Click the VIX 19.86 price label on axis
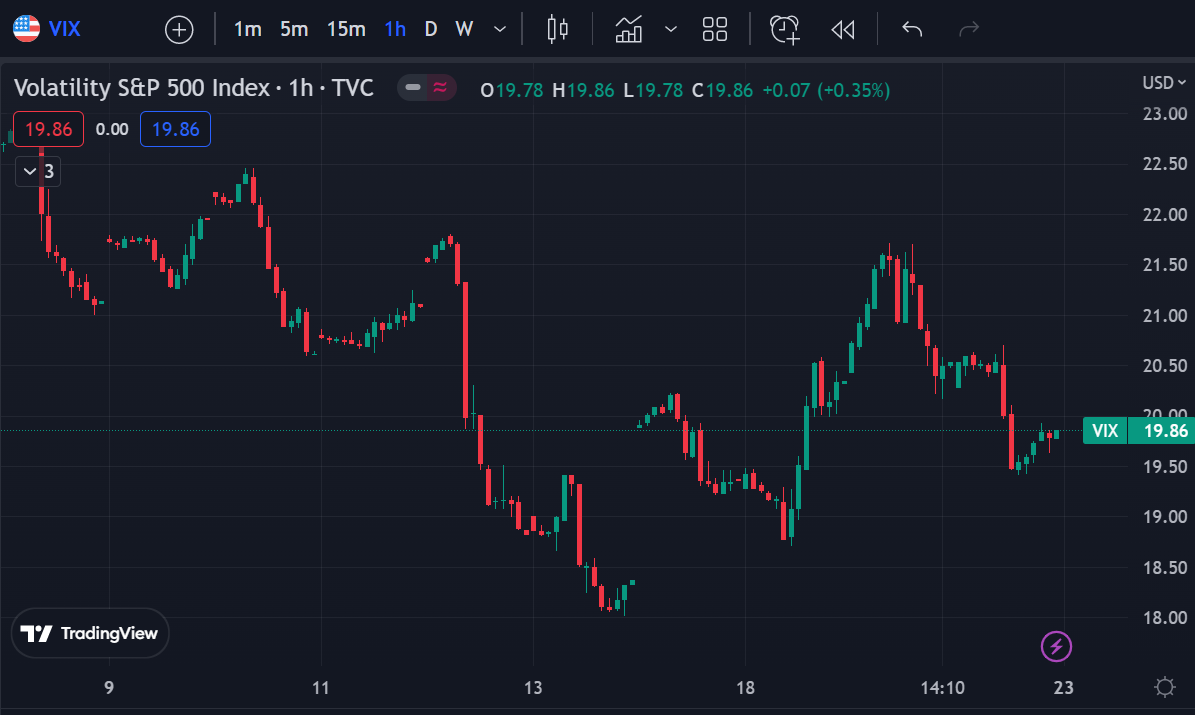 point(1139,431)
